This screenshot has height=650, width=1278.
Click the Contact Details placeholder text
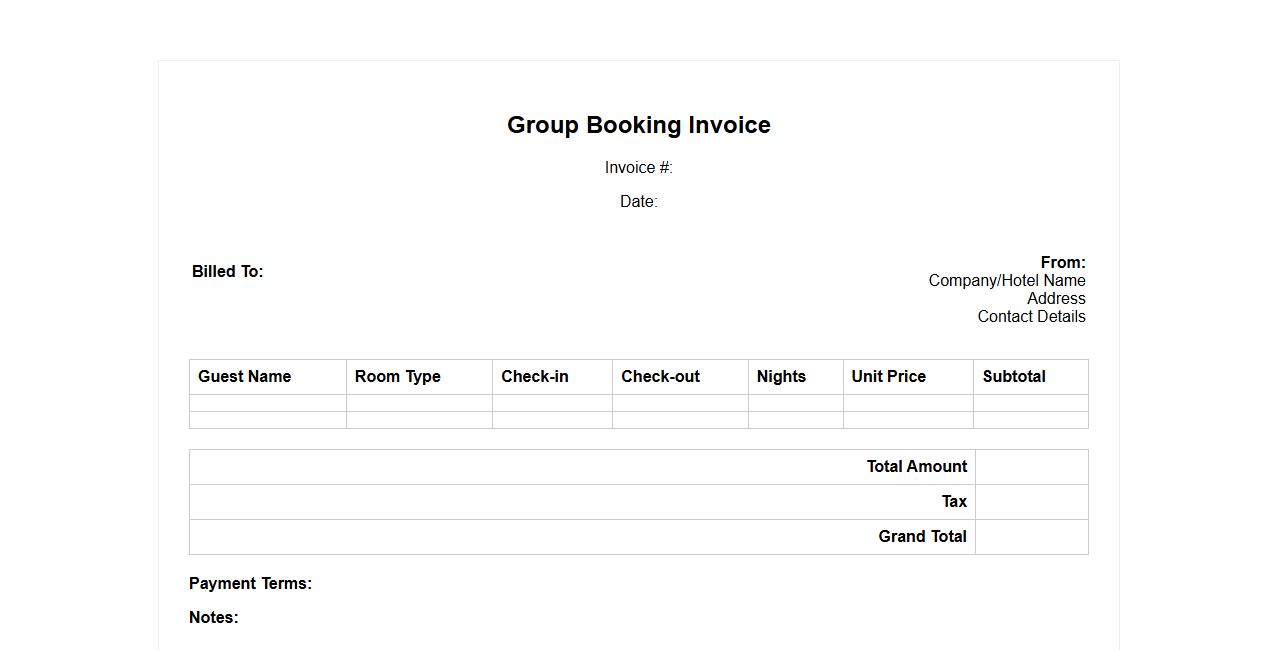pos(1031,316)
